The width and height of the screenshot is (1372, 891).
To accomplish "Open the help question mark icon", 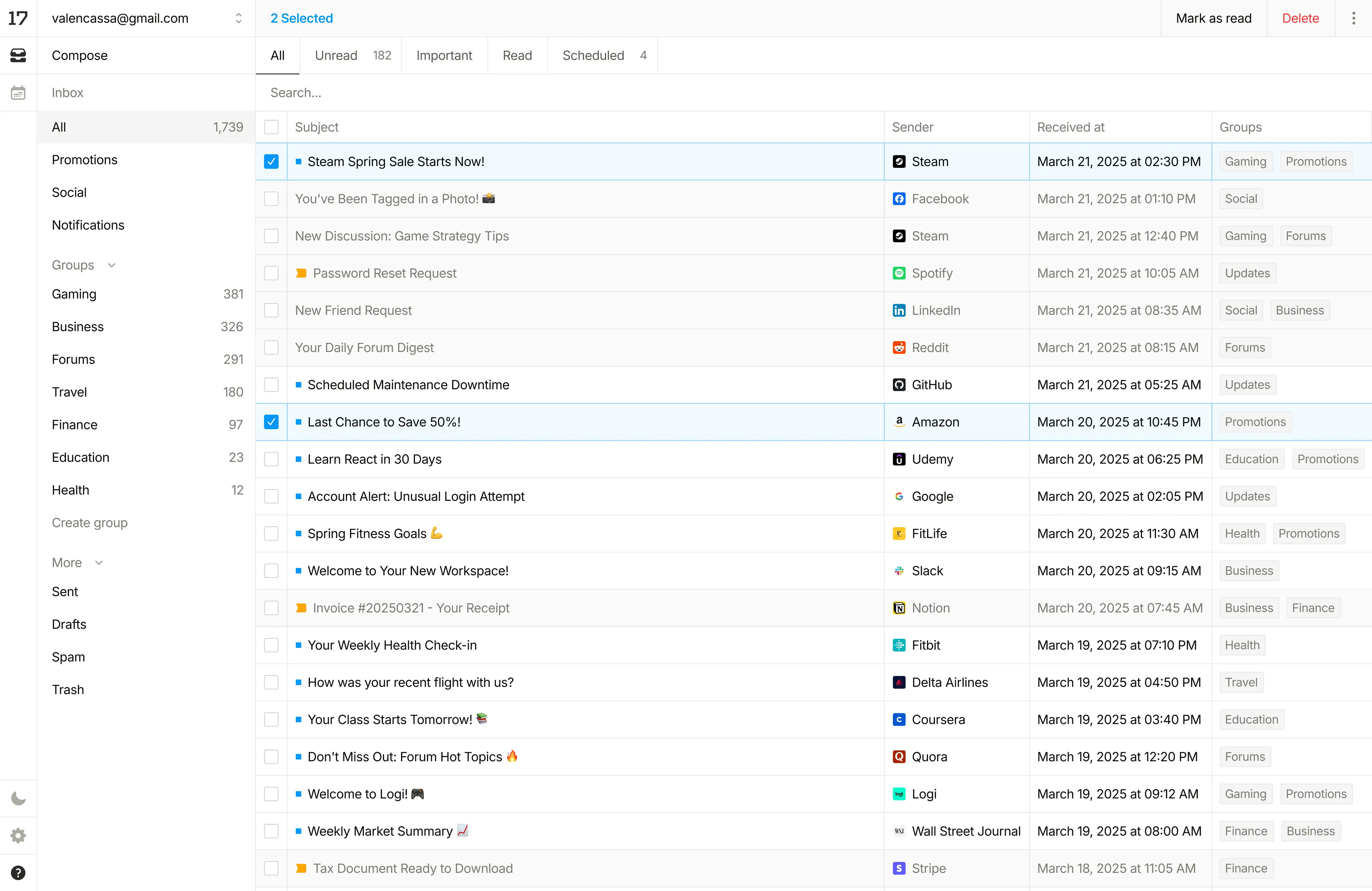I will [18, 873].
